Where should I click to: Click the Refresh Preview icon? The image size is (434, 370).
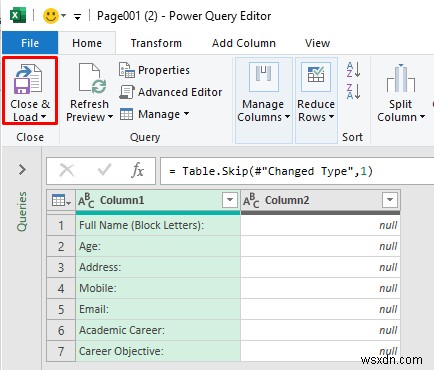click(x=92, y=79)
